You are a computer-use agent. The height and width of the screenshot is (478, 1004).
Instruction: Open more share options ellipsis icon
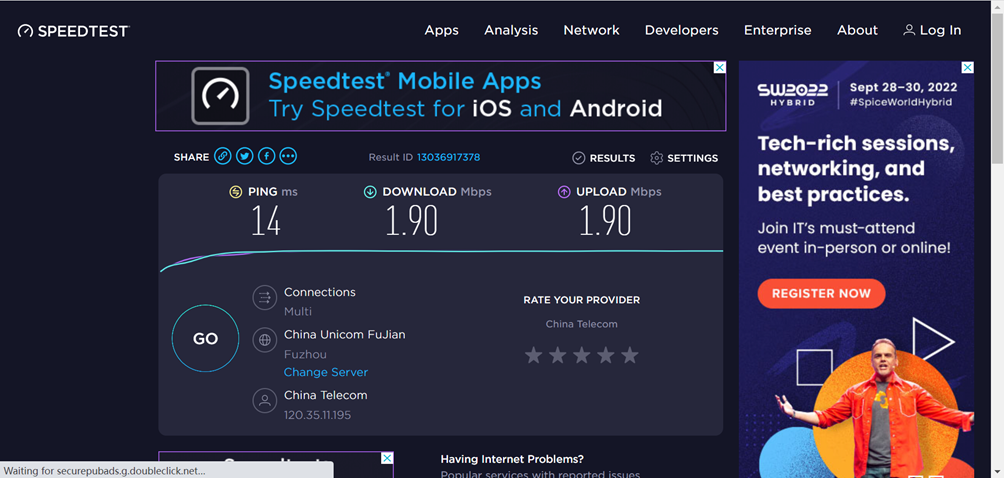(x=288, y=156)
